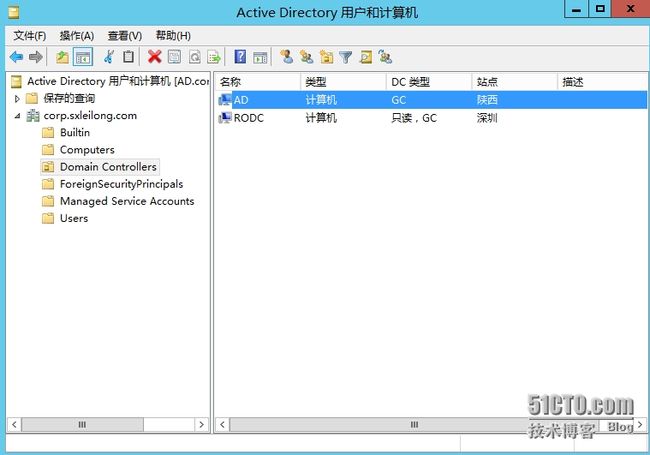
Task: Click left scroll arrow in tree pane
Action: [x=14, y=425]
